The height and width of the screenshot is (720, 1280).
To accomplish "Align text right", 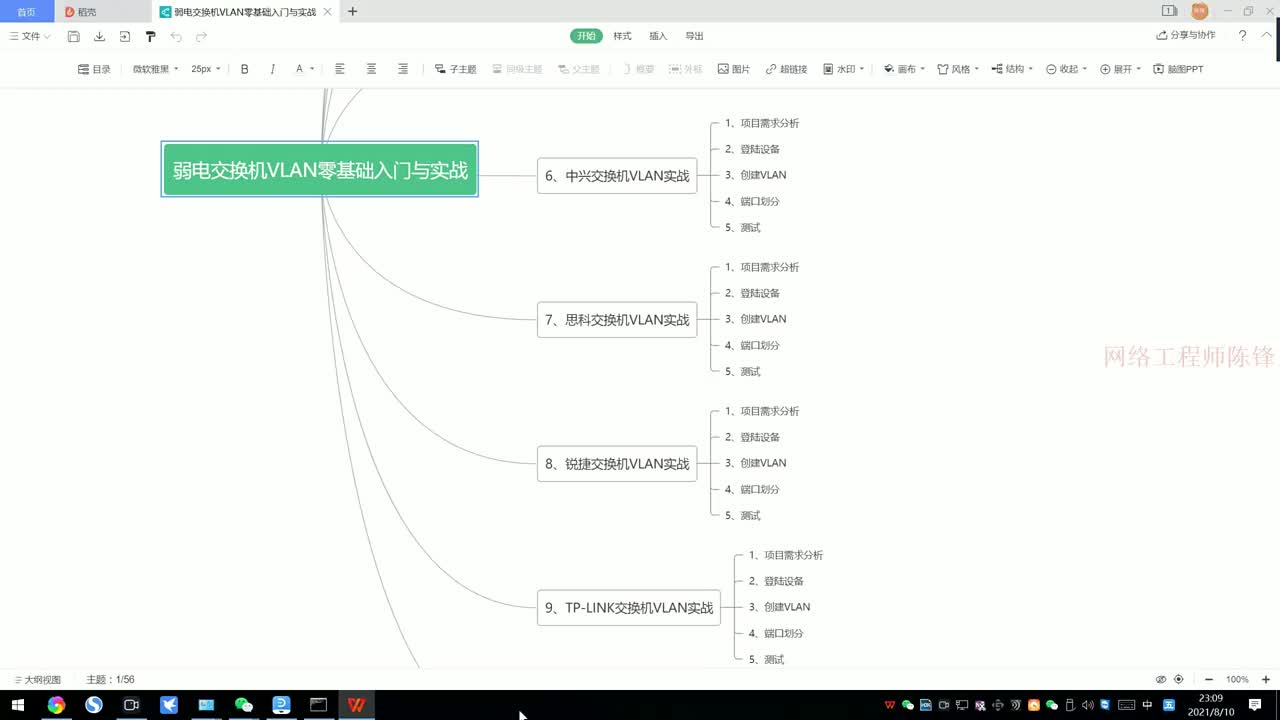I will pyautogui.click(x=403, y=69).
